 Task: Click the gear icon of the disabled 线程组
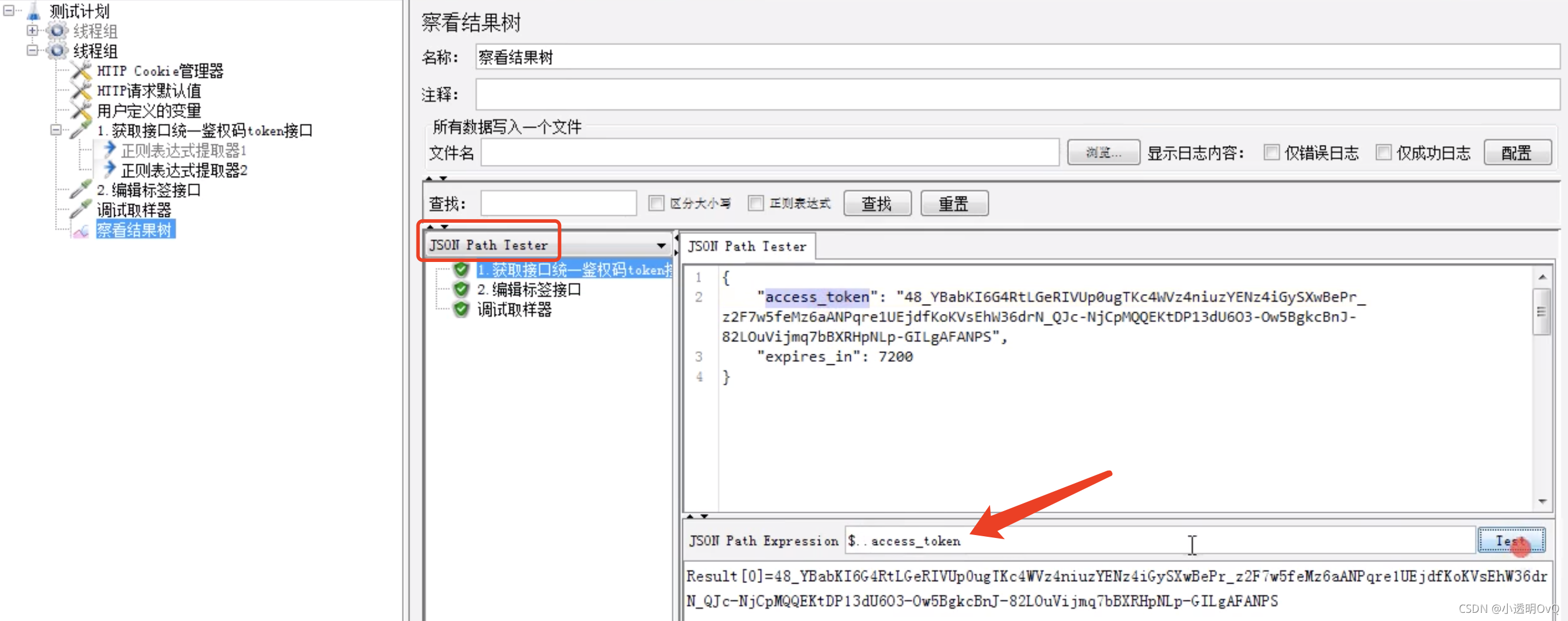coord(57,30)
